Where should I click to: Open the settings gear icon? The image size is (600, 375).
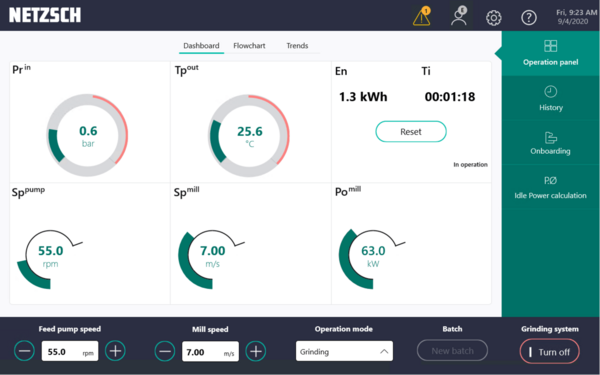(494, 18)
